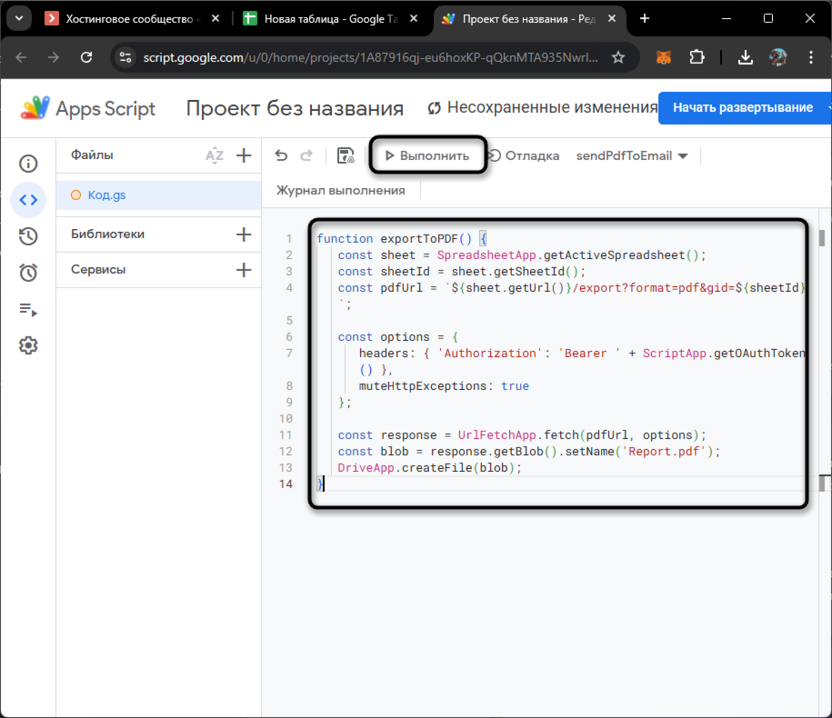The image size is (832, 718).
Task: Open Журнал выполнения execution log
Action: [x=341, y=190]
